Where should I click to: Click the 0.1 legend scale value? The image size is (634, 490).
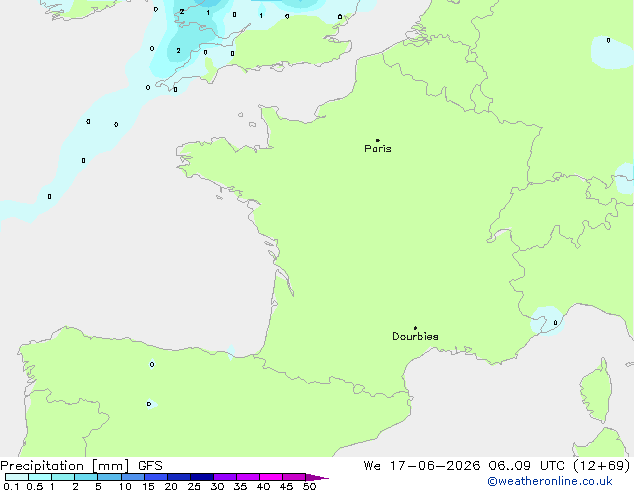tap(11, 486)
